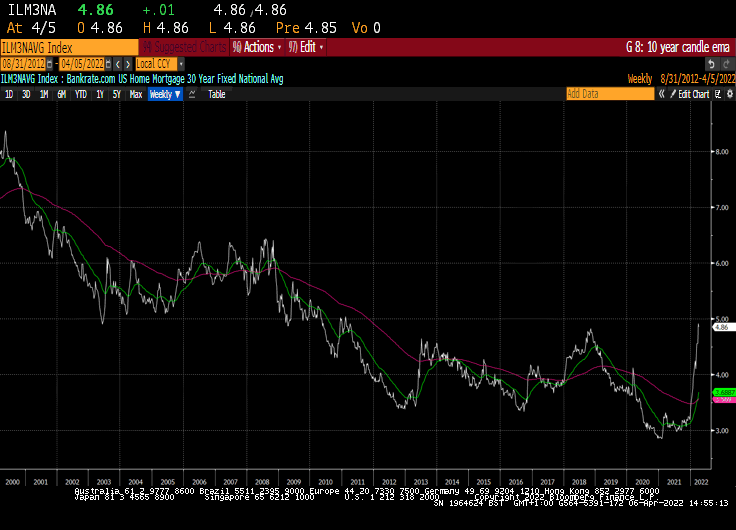Switch to the Table view
Viewport: 736px width, 530px height.
tap(216, 94)
